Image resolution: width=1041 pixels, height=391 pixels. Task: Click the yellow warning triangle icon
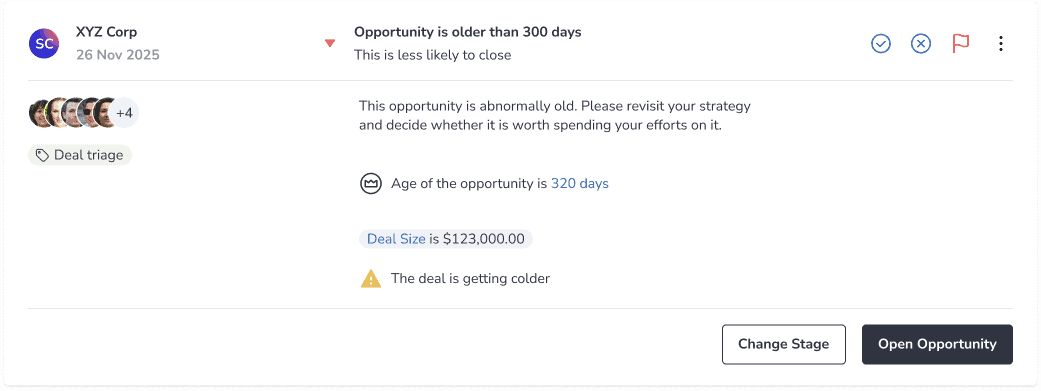click(x=370, y=279)
